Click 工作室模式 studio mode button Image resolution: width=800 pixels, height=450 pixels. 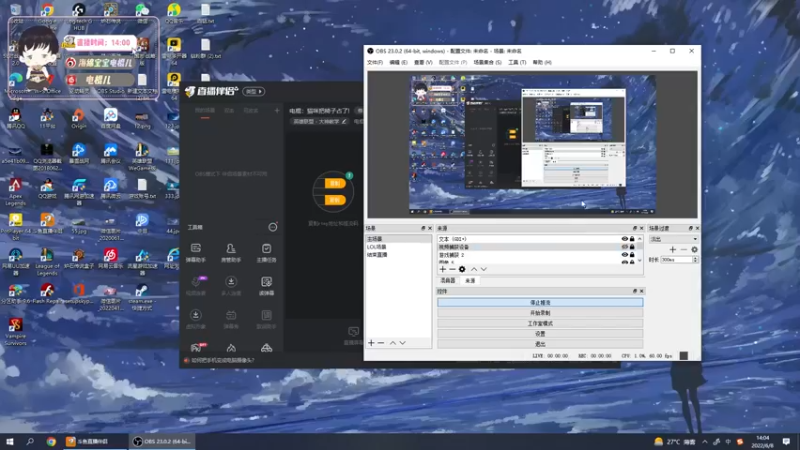pyautogui.click(x=540, y=323)
